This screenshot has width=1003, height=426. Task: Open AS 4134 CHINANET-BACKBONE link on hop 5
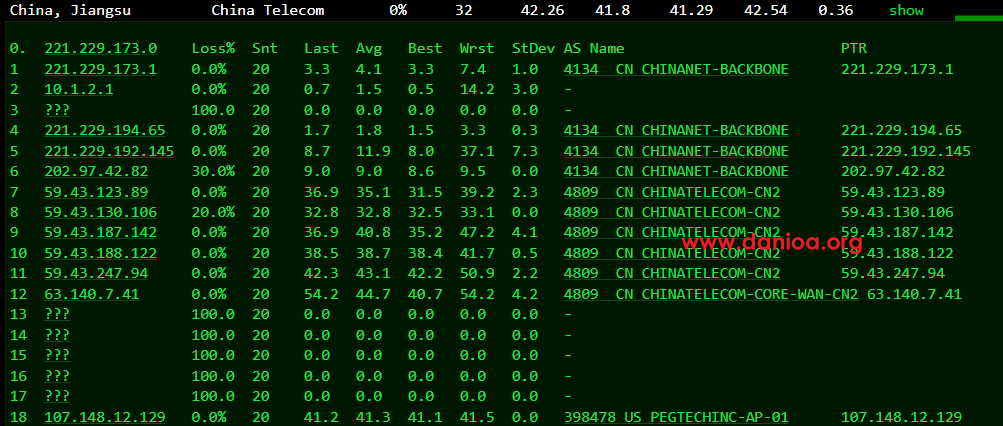(676, 151)
